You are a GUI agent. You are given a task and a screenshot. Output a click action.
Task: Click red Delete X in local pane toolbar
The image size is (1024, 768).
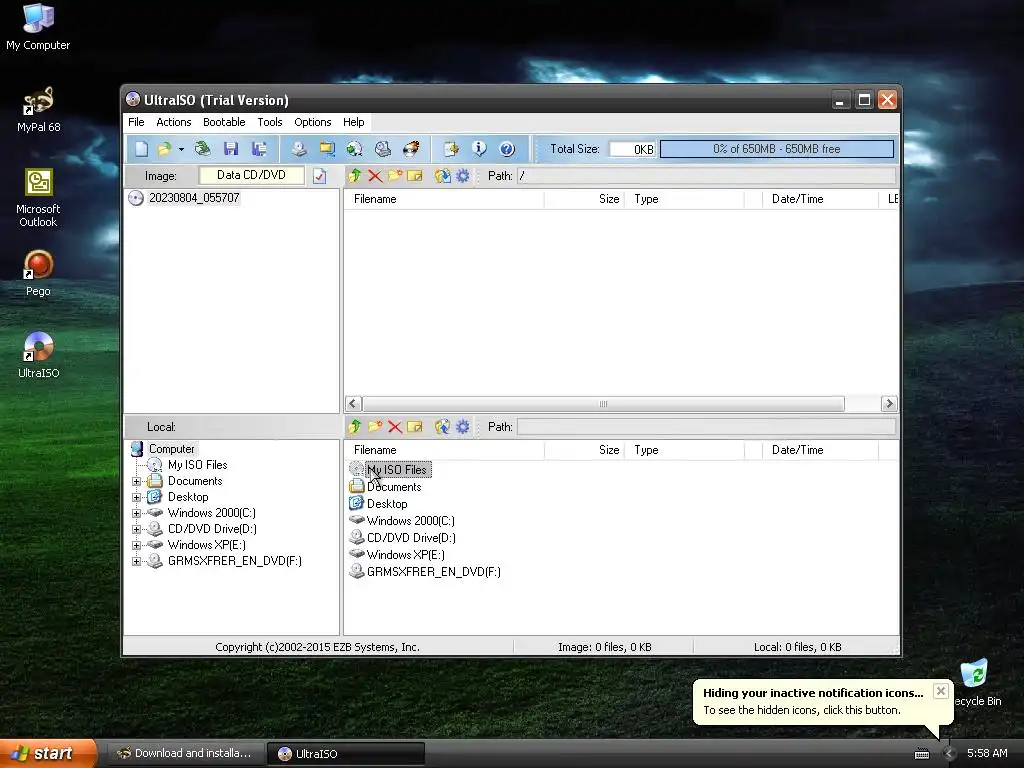tap(395, 426)
